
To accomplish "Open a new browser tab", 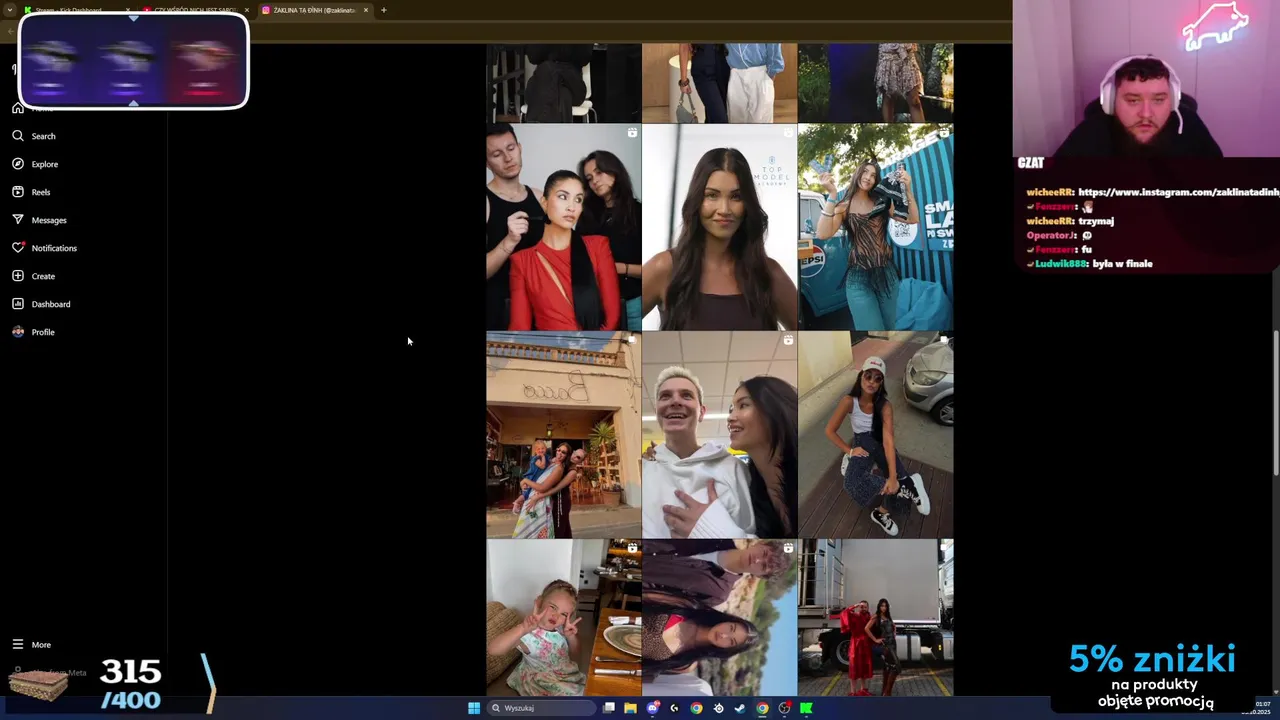I will [384, 10].
